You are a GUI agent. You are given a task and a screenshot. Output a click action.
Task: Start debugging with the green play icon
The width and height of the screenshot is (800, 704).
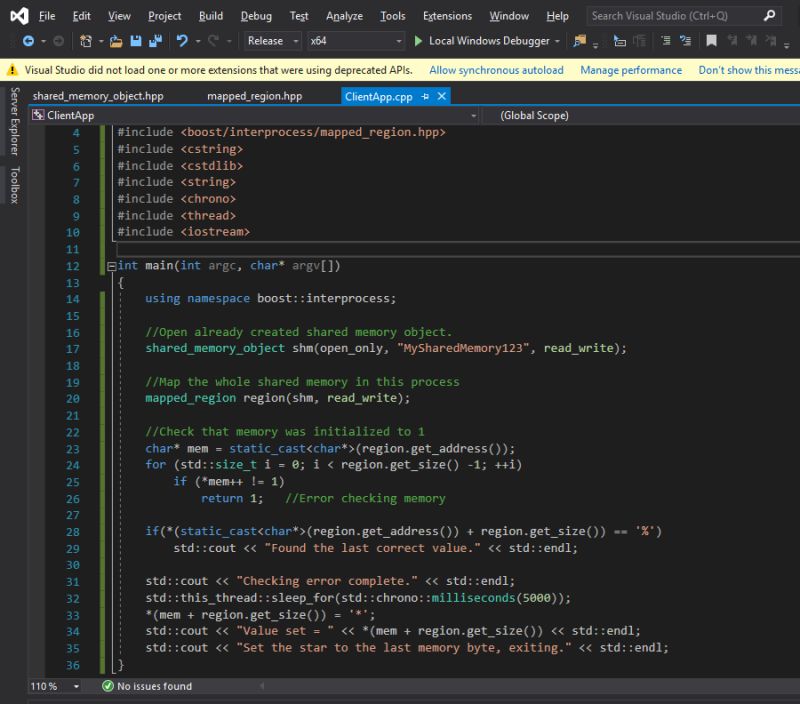[418, 41]
